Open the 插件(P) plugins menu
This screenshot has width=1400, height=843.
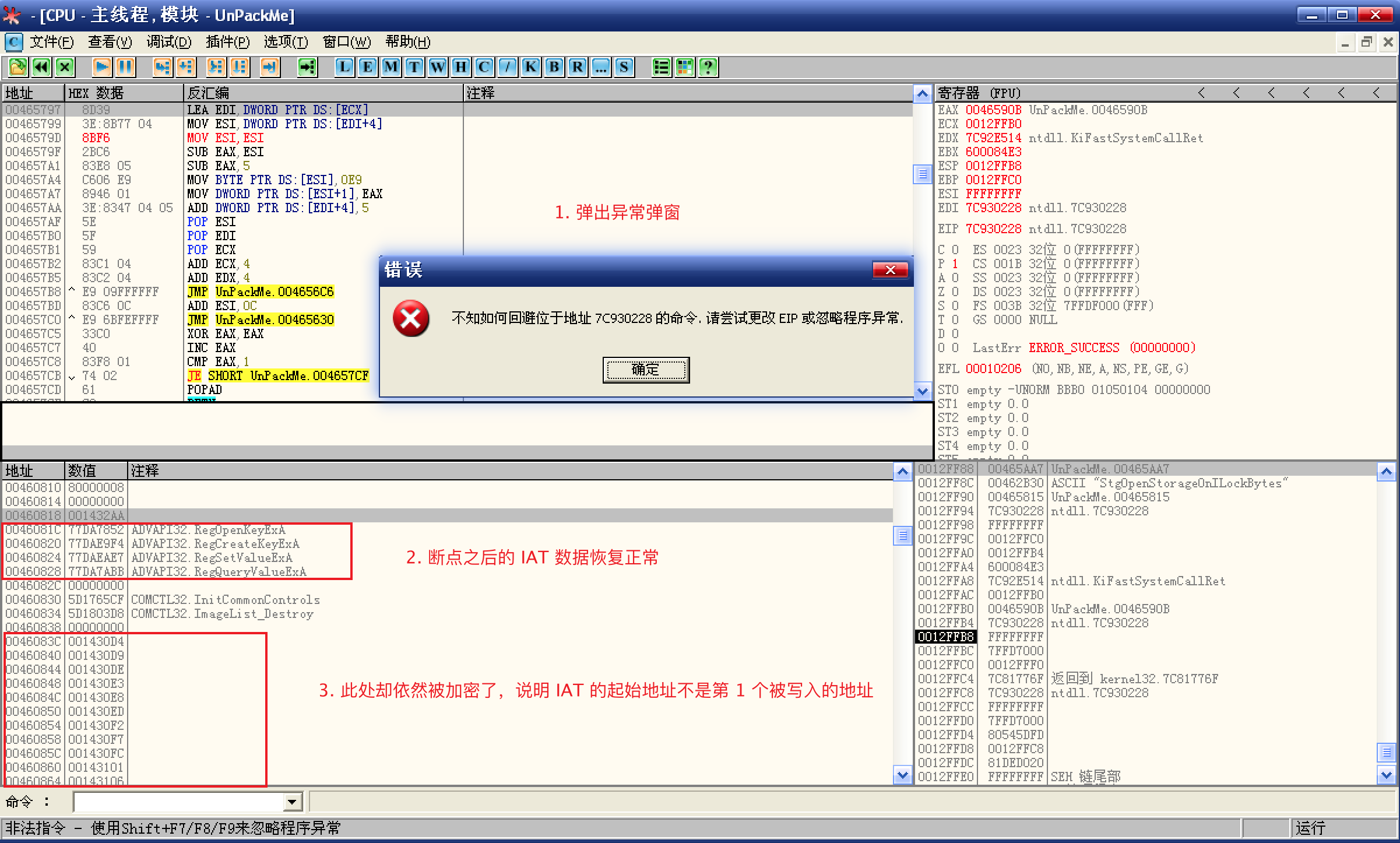(x=227, y=42)
